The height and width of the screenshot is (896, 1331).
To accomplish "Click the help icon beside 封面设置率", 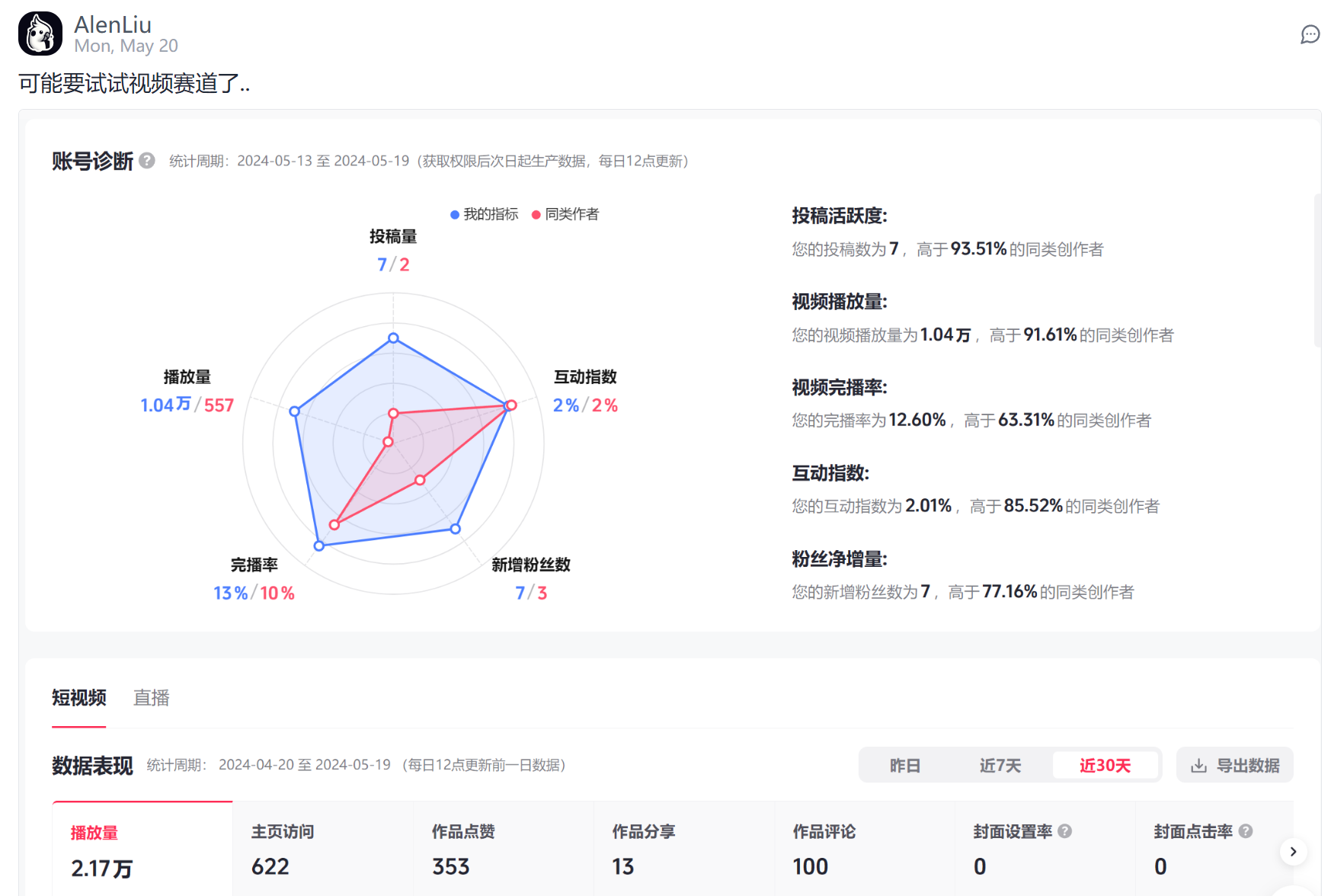I will coord(1065,831).
